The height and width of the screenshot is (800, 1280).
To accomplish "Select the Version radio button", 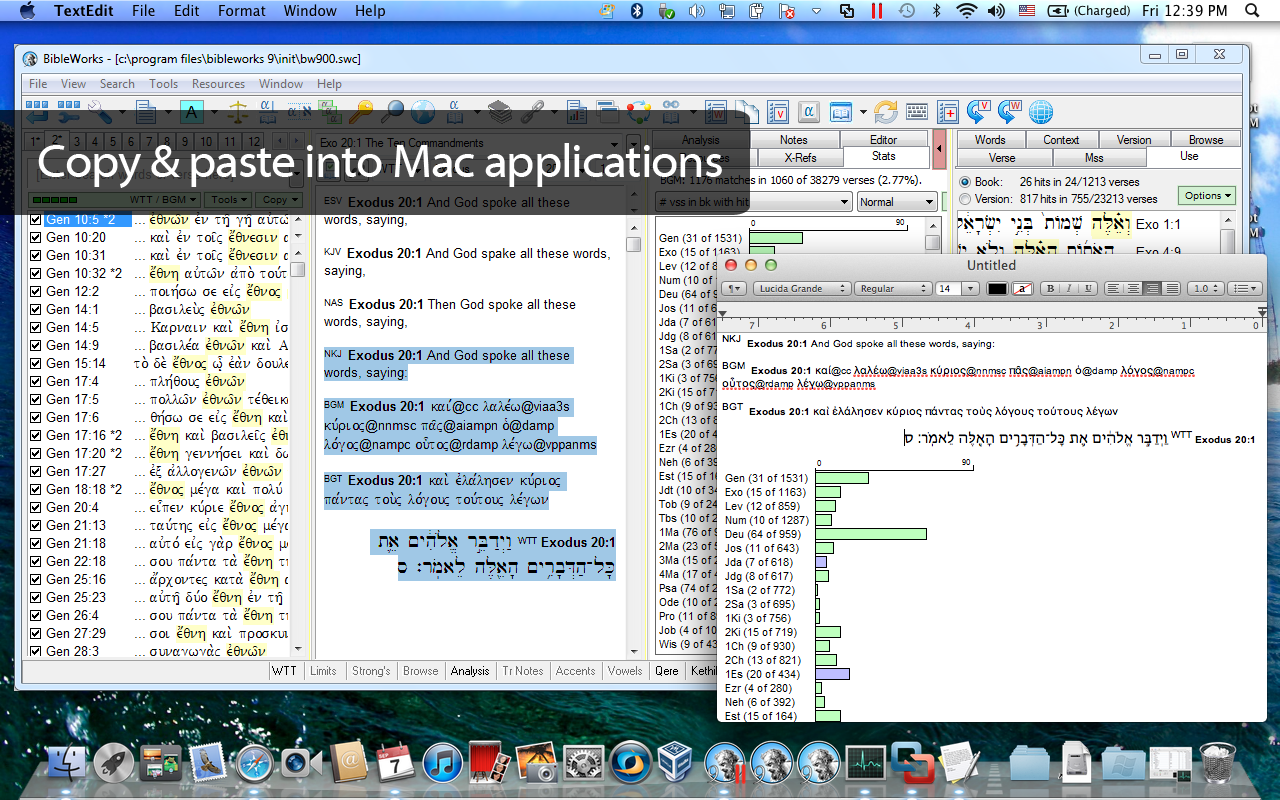I will [x=964, y=199].
